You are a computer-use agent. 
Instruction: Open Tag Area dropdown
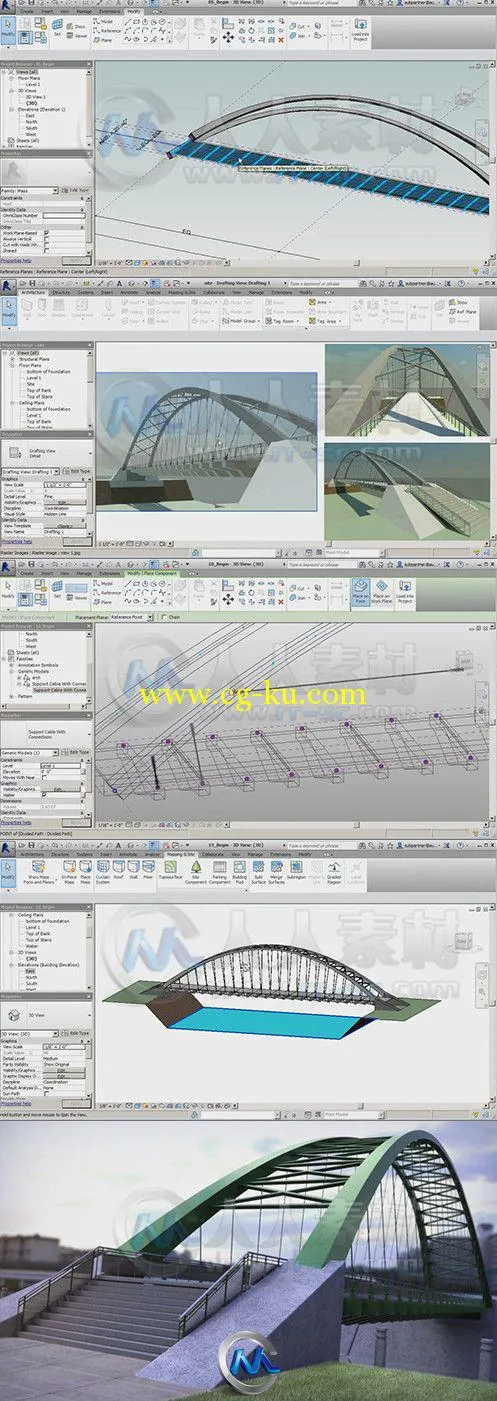click(x=324, y=322)
